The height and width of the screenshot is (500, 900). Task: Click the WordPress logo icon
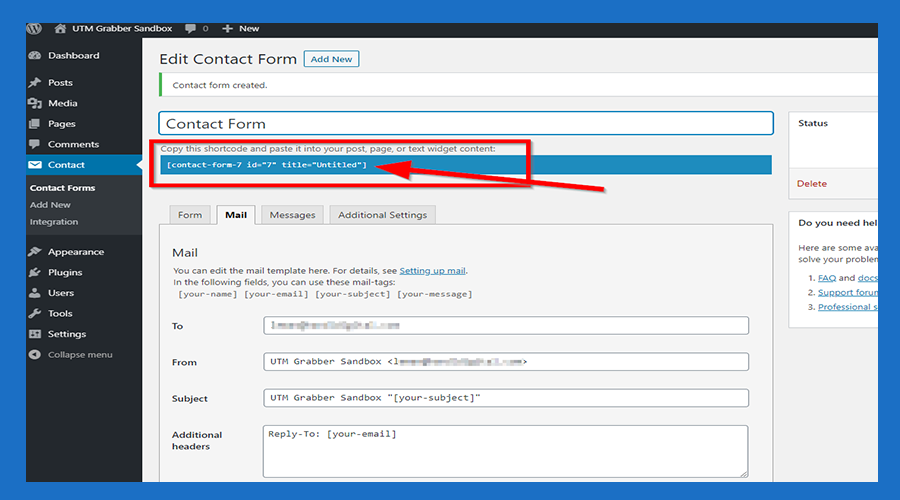click(34, 29)
